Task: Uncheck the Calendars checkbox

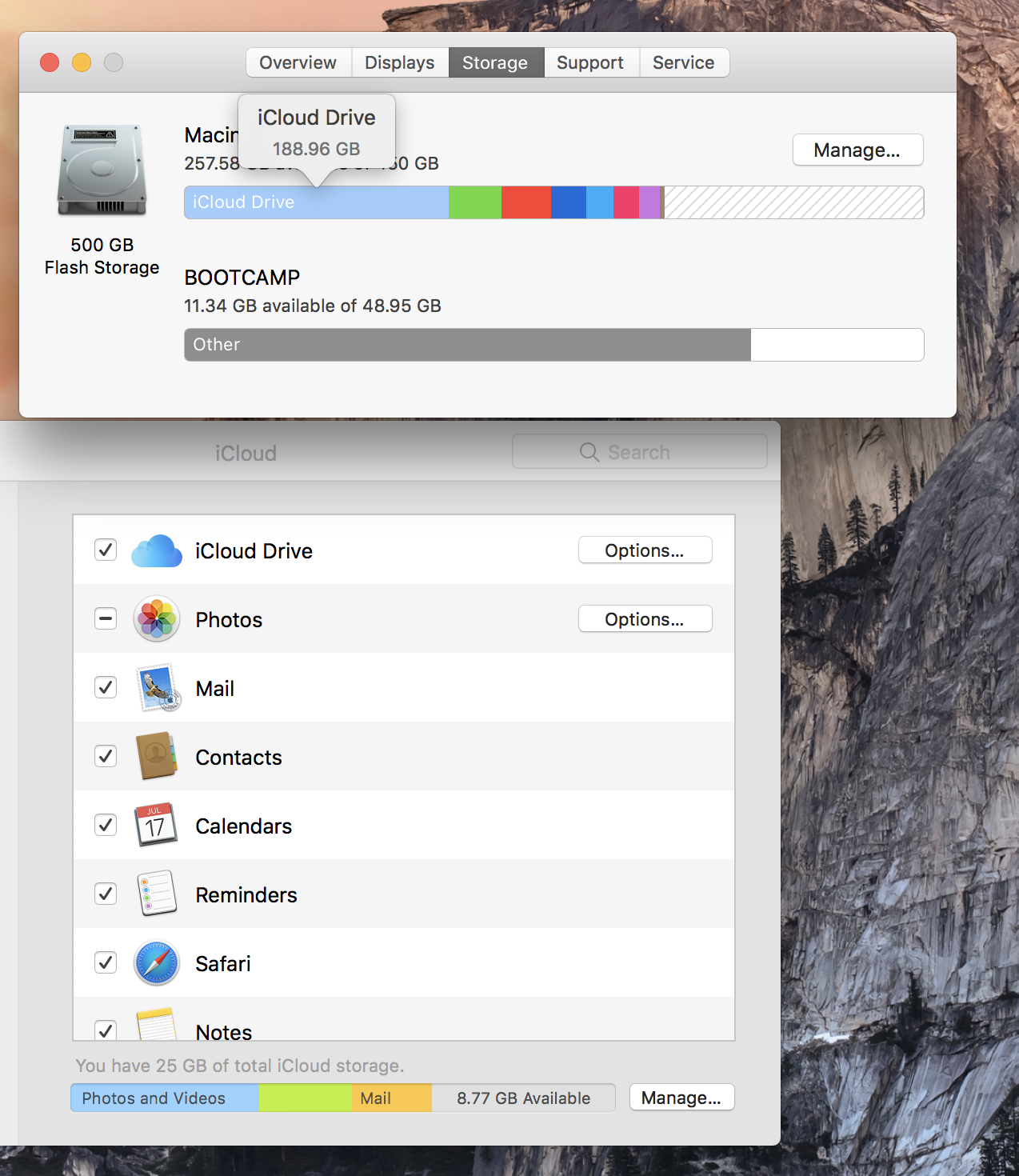Action: click(106, 825)
